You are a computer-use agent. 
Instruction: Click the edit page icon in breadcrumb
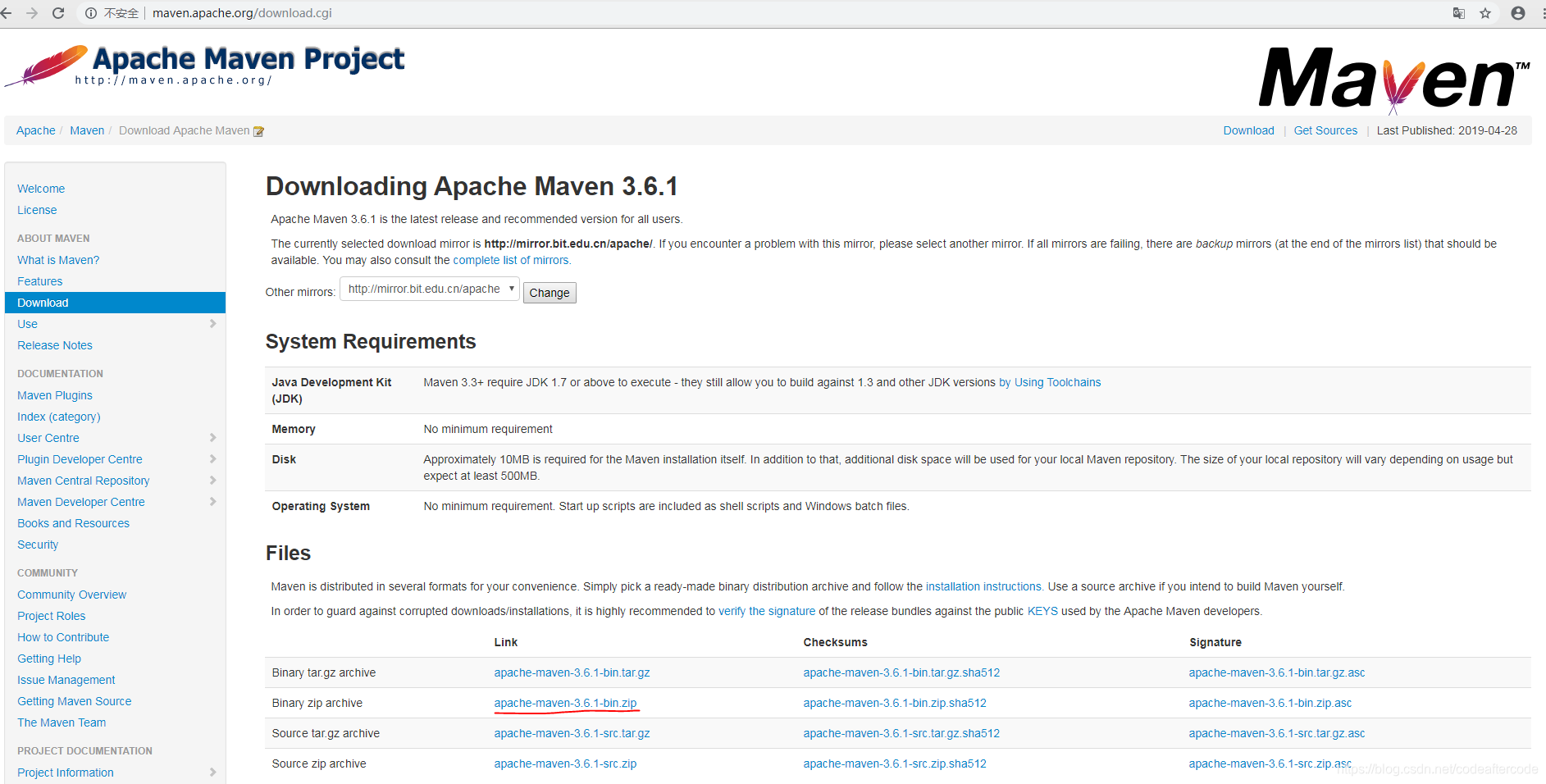tap(258, 131)
